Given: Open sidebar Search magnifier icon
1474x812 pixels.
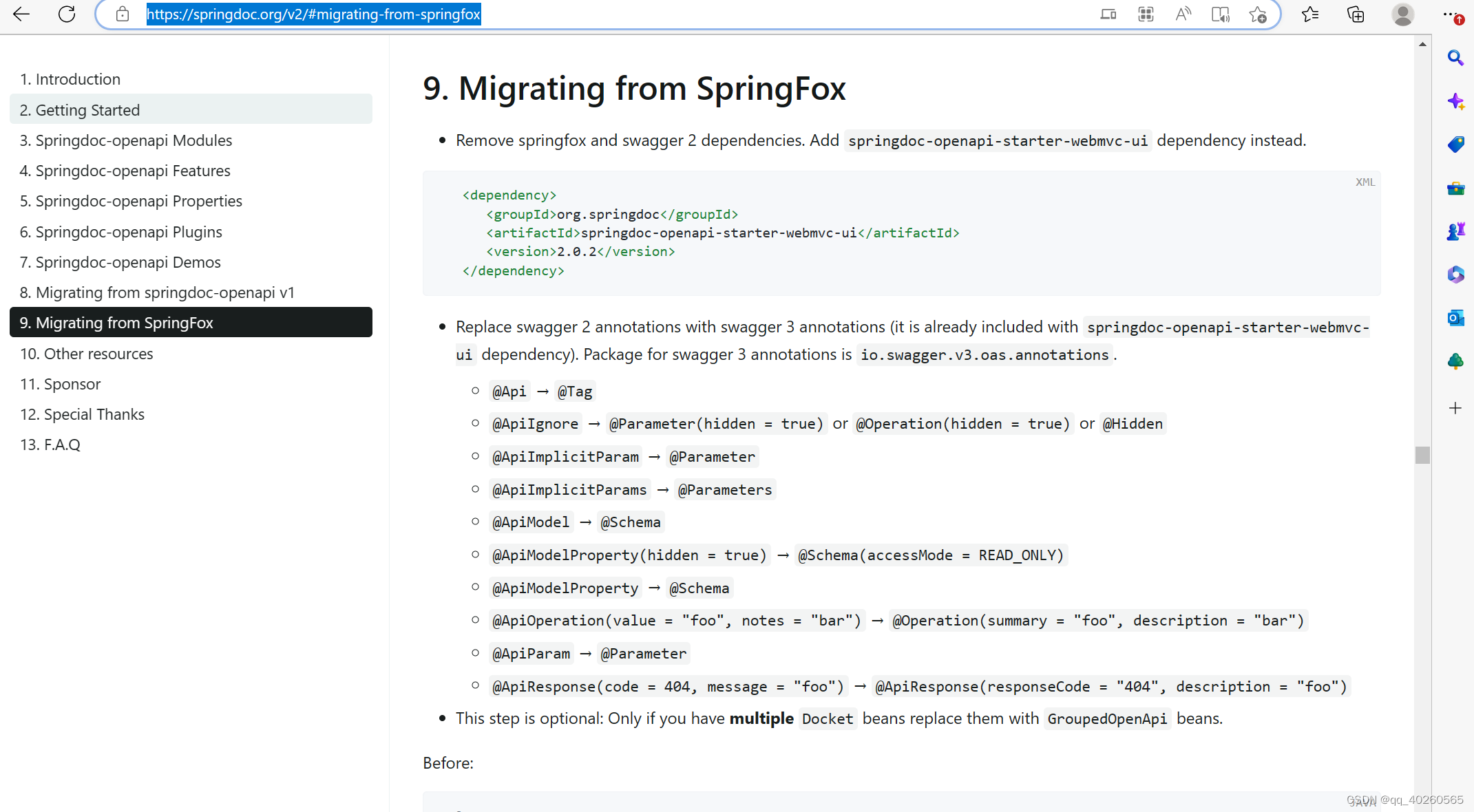Looking at the screenshot, I should pos(1455,58).
